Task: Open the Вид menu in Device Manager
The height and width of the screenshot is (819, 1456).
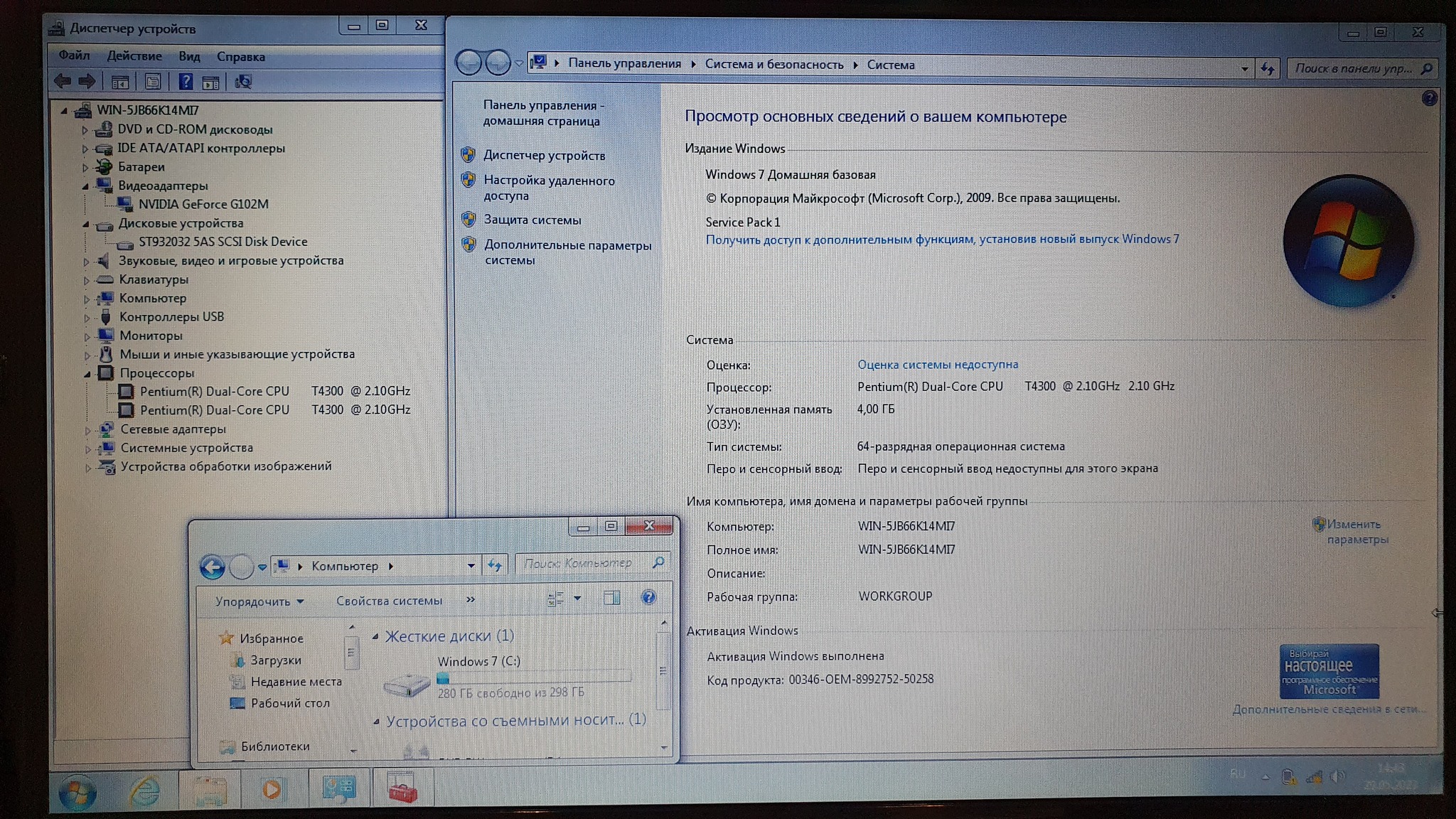Action: coord(189,56)
